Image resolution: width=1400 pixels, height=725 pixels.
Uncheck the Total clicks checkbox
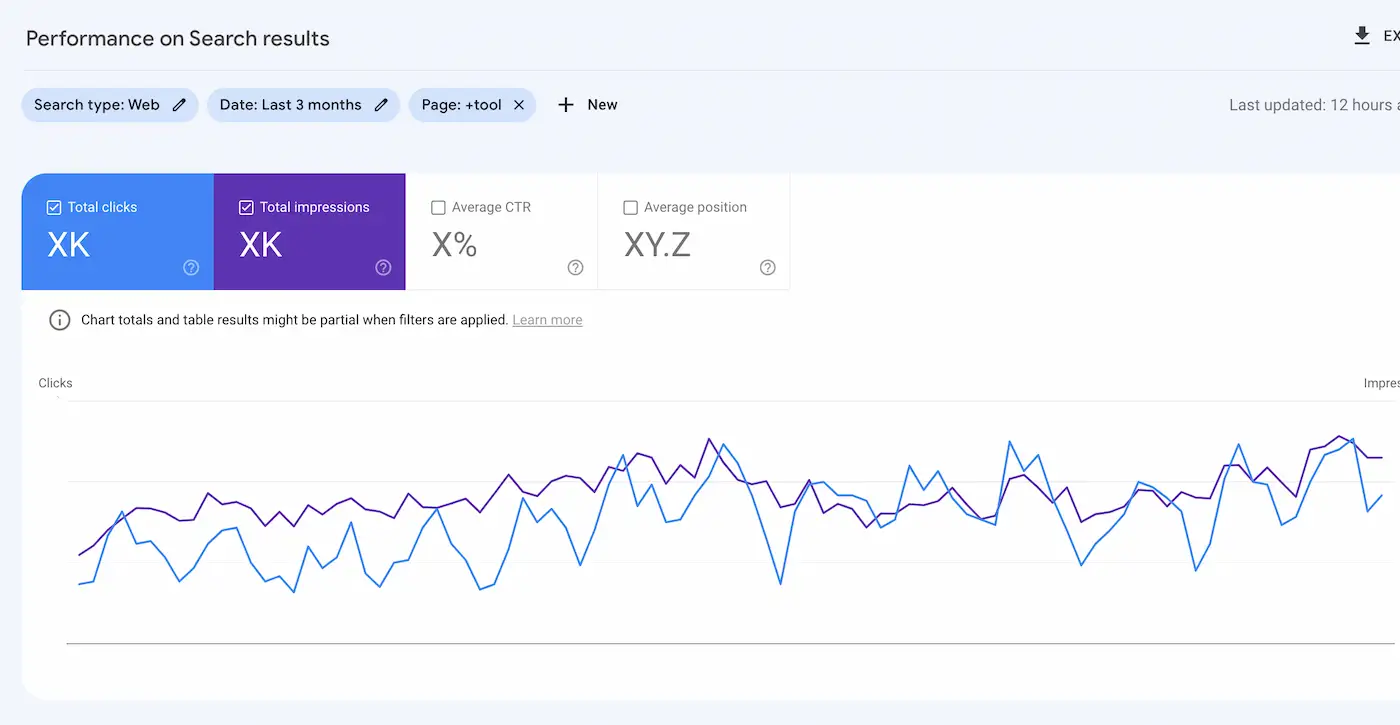pos(53,207)
